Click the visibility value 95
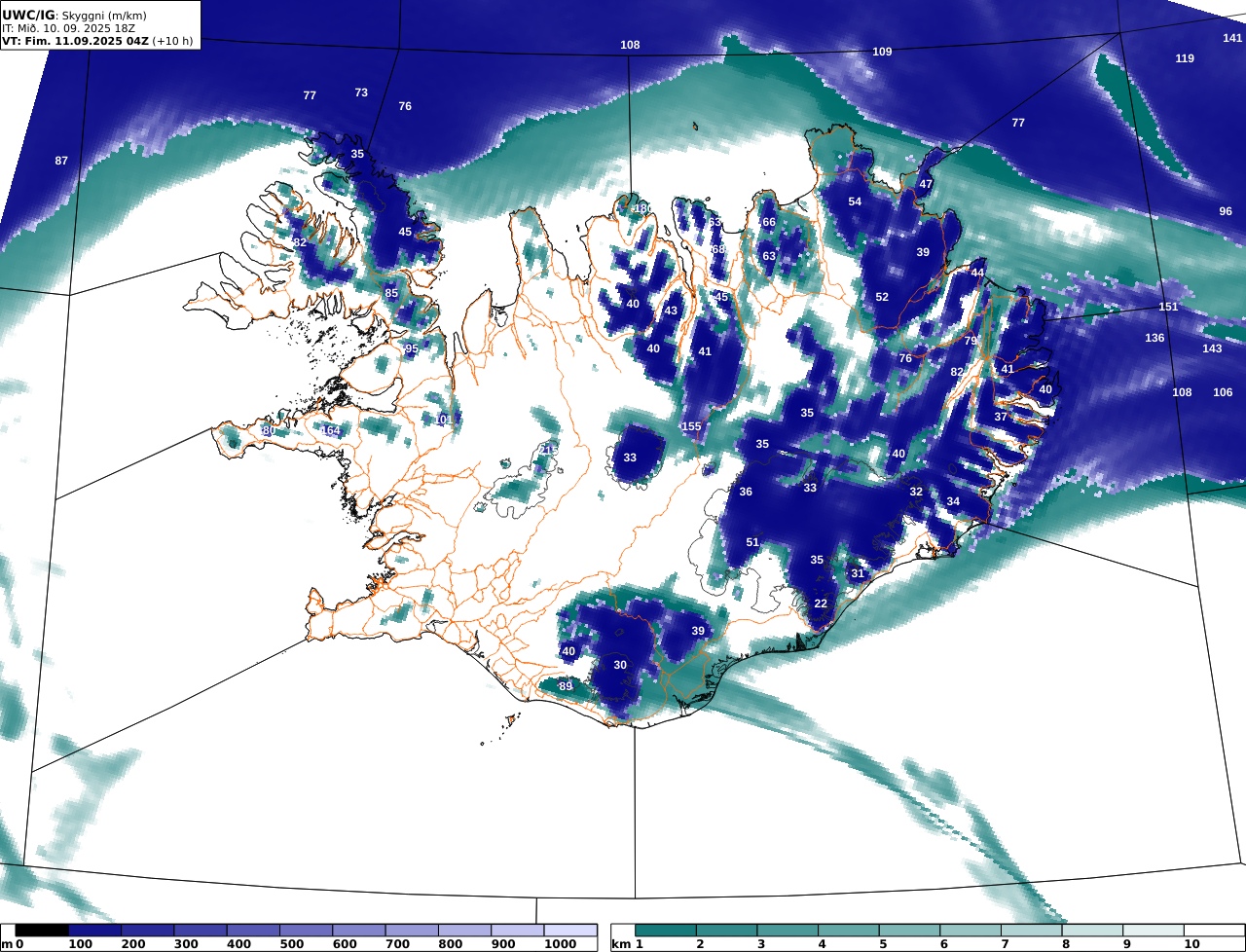The height and width of the screenshot is (952, 1246). tap(412, 348)
